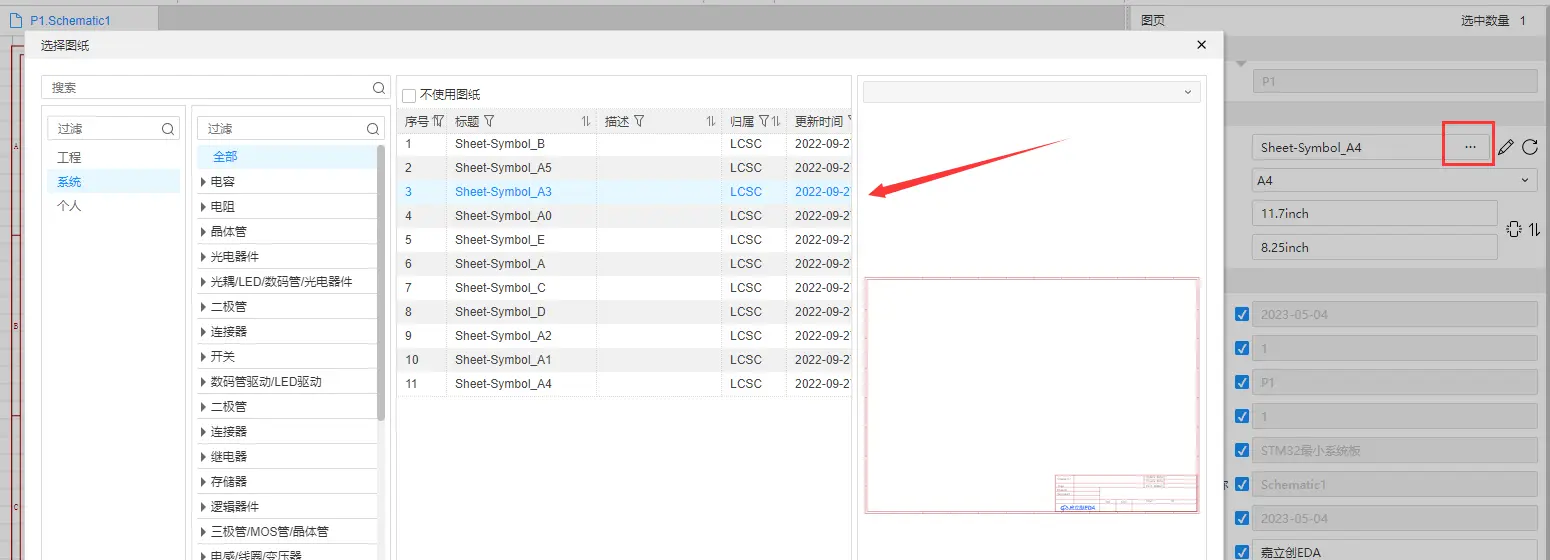Expand the 电容 category

204,182
